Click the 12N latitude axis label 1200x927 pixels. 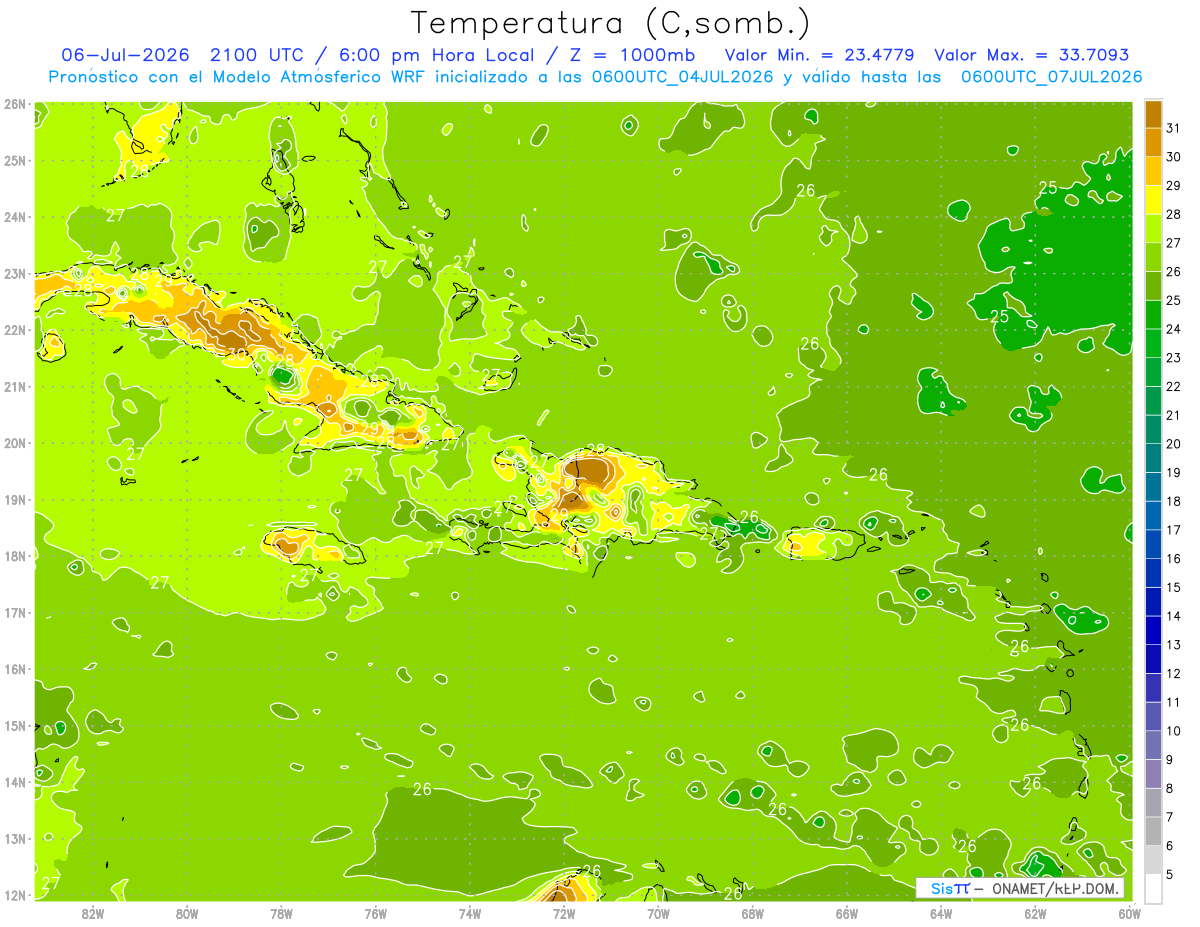(x=14, y=895)
